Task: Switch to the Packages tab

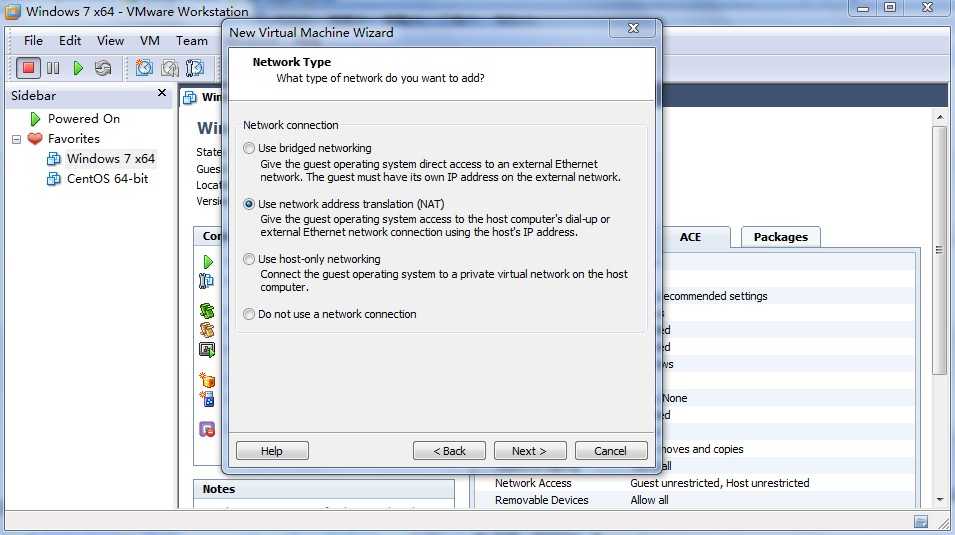Action: (x=781, y=237)
